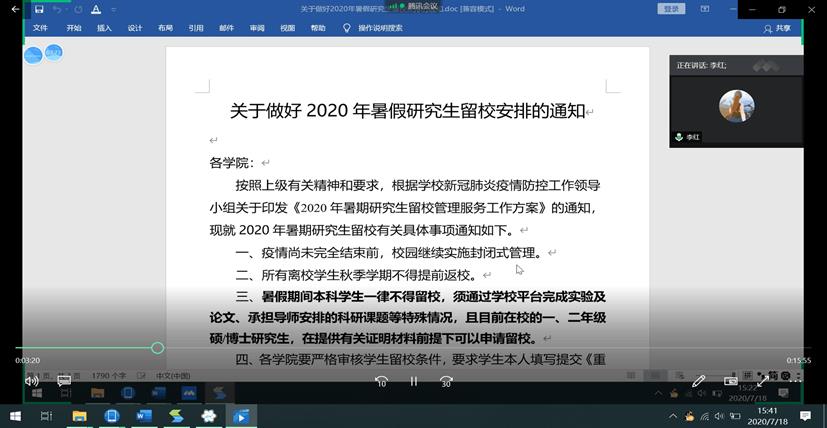Select the 引用 ribbon tab
Image resolution: width=827 pixels, height=428 pixels.
pyautogui.click(x=196, y=28)
